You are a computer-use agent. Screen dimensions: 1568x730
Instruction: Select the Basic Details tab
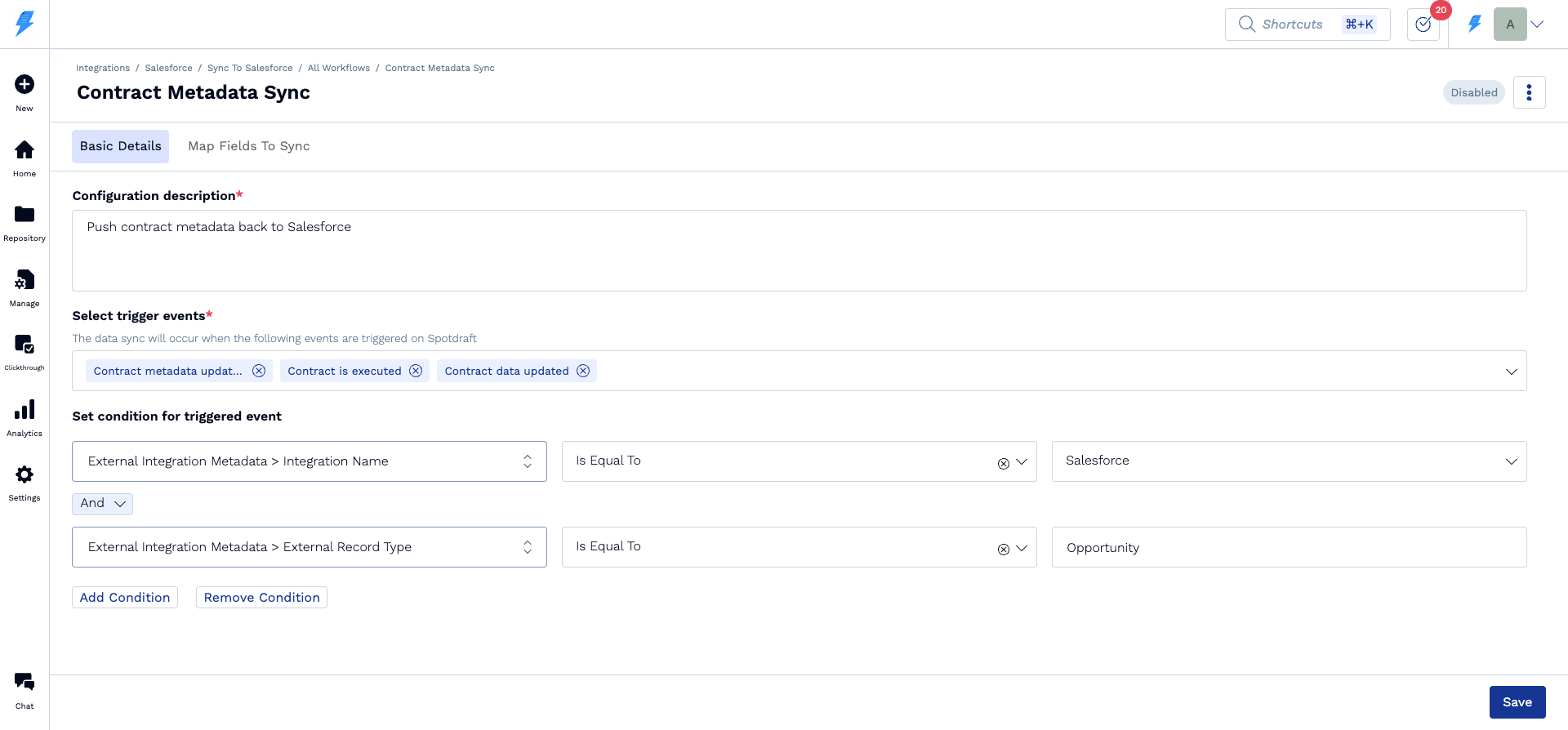pyautogui.click(x=120, y=146)
